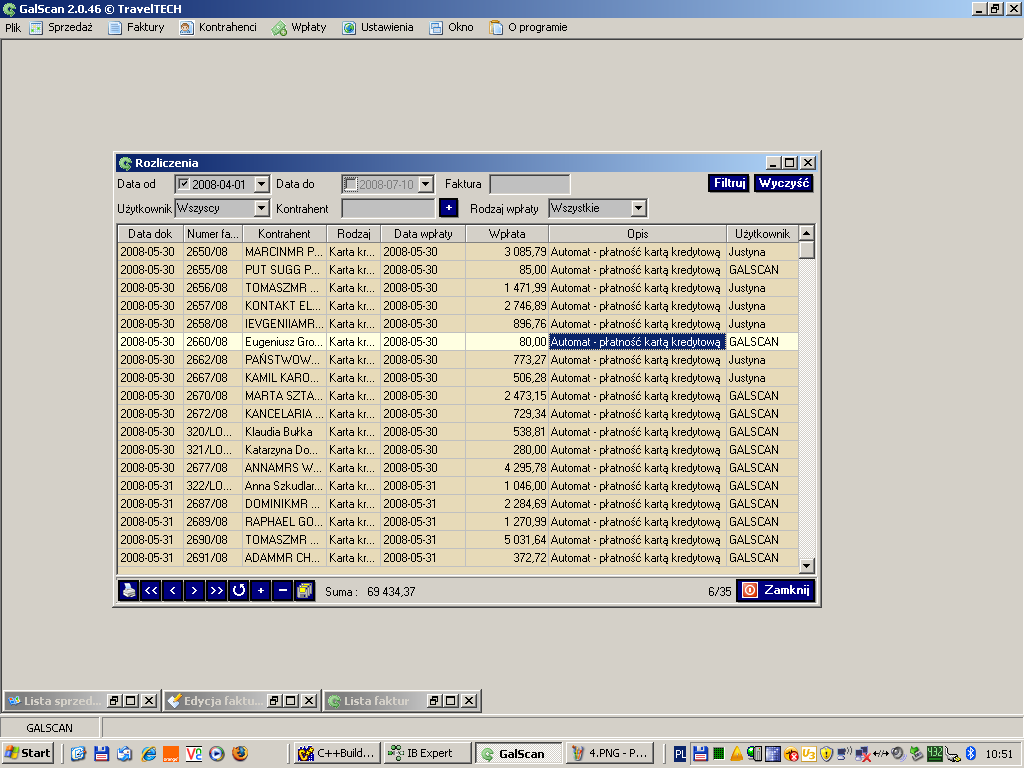Click Bluetooth icon in system tray
The height and width of the screenshot is (768, 1024).
pyautogui.click(x=970, y=753)
